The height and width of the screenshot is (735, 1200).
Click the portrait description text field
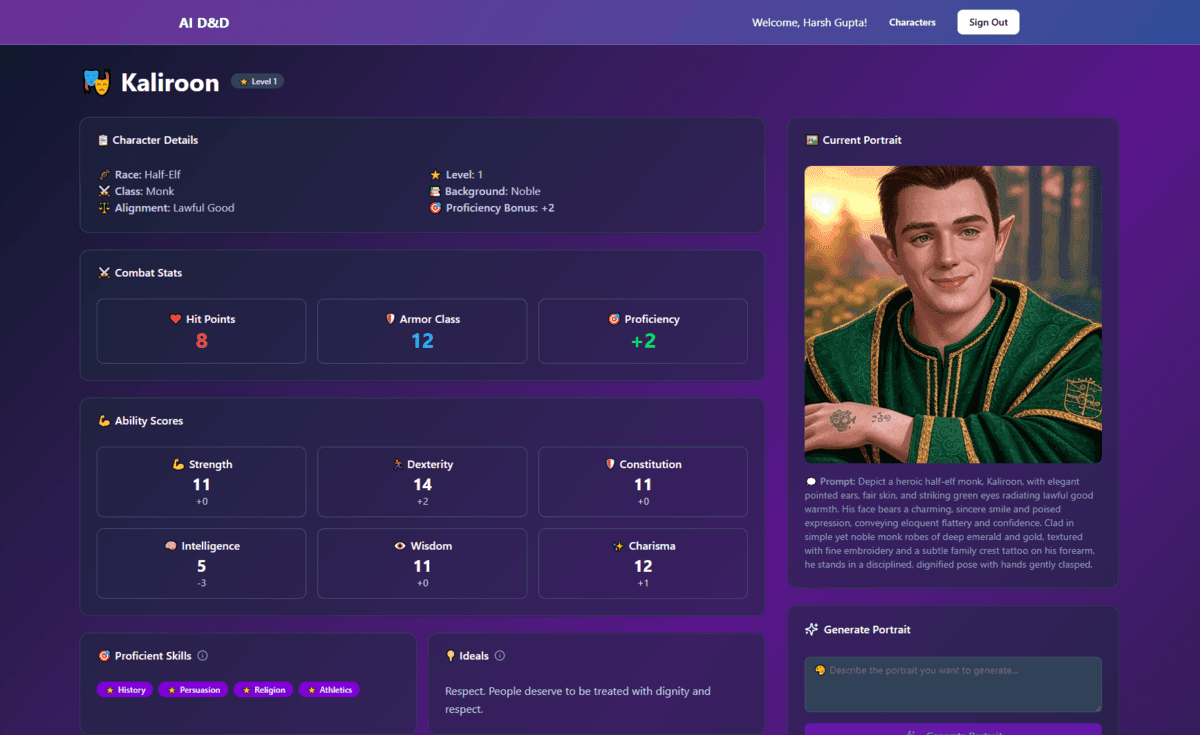(x=952, y=684)
